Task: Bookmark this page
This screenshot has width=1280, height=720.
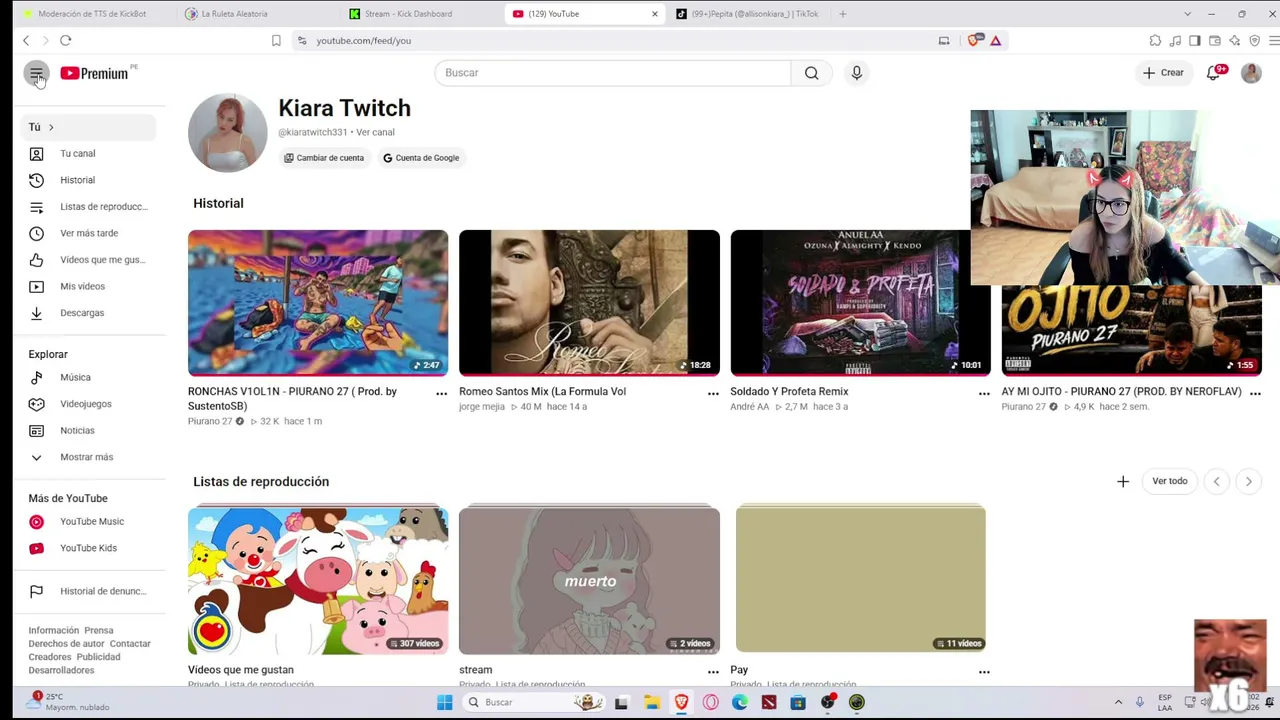Action: [x=276, y=41]
